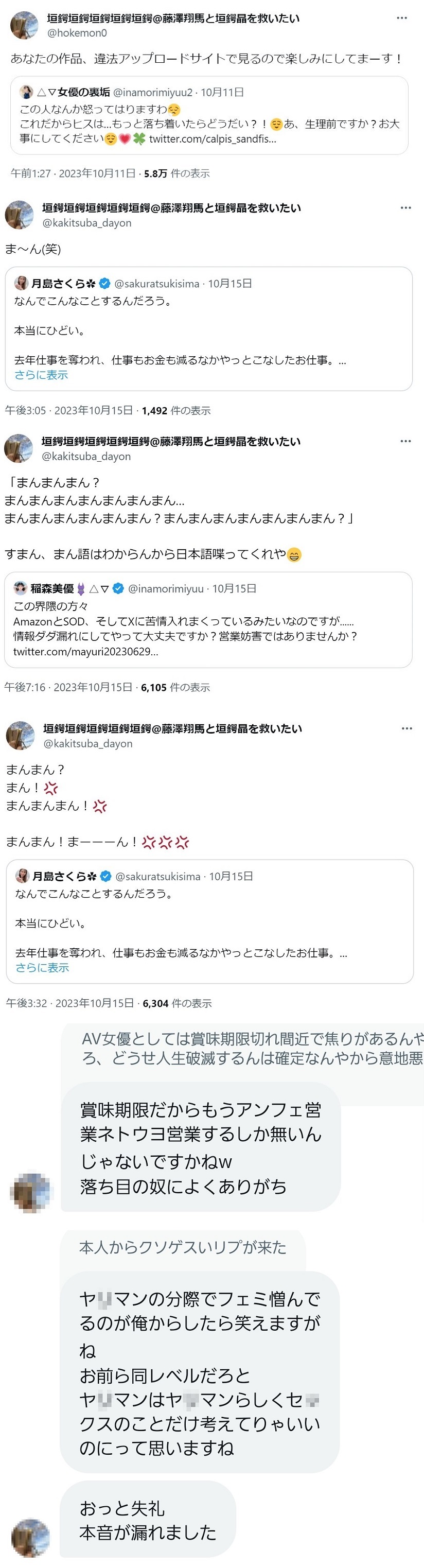Image resolution: width=424 pixels, height=1568 pixels.
Task: Click the 5.8万 件の表示 view count
Action: 176,173
